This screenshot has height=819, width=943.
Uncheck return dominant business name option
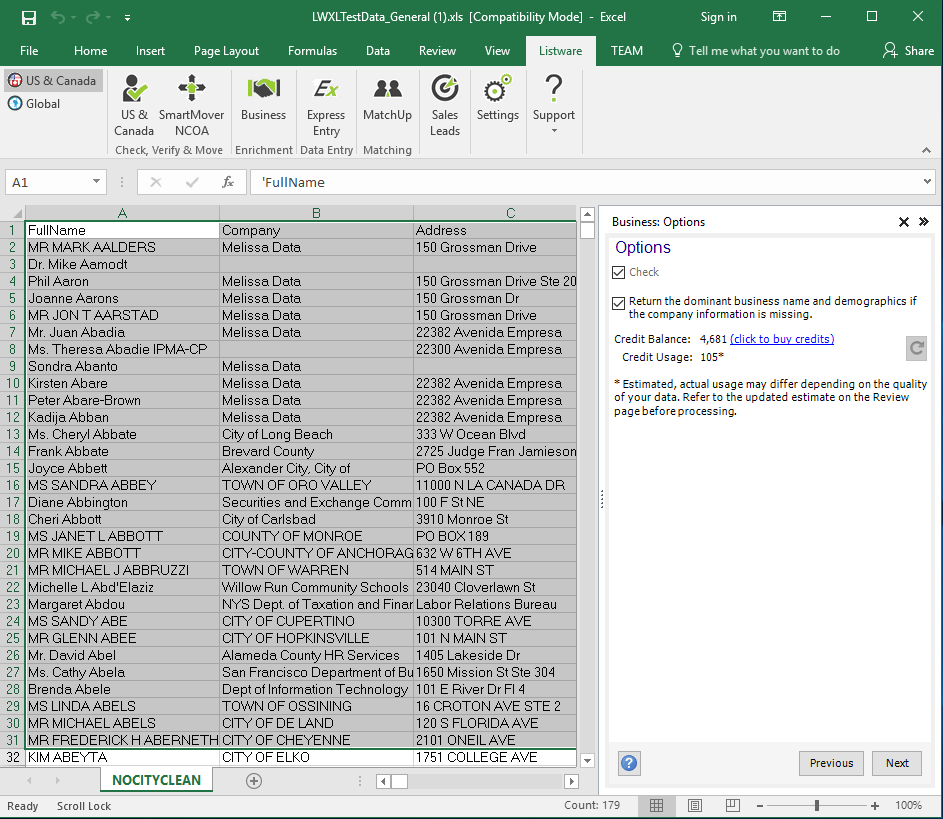pyautogui.click(x=619, y=303)
